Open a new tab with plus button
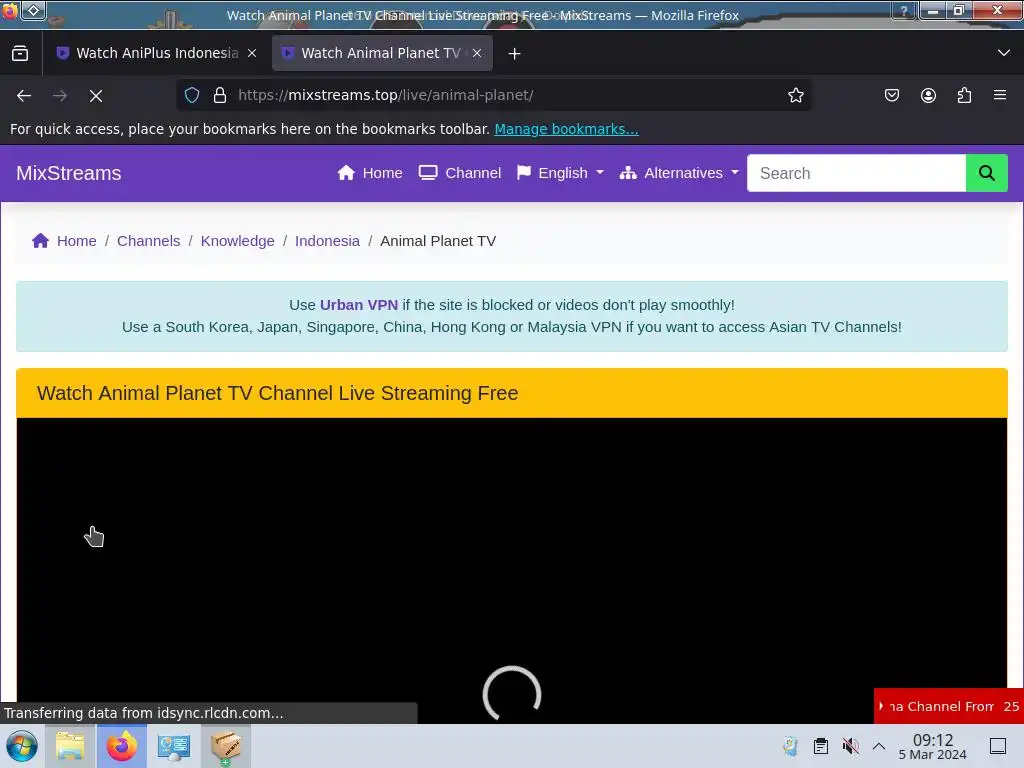This screenshot has height=768, width=1024. pyautogui.click(x=515, y=54)
